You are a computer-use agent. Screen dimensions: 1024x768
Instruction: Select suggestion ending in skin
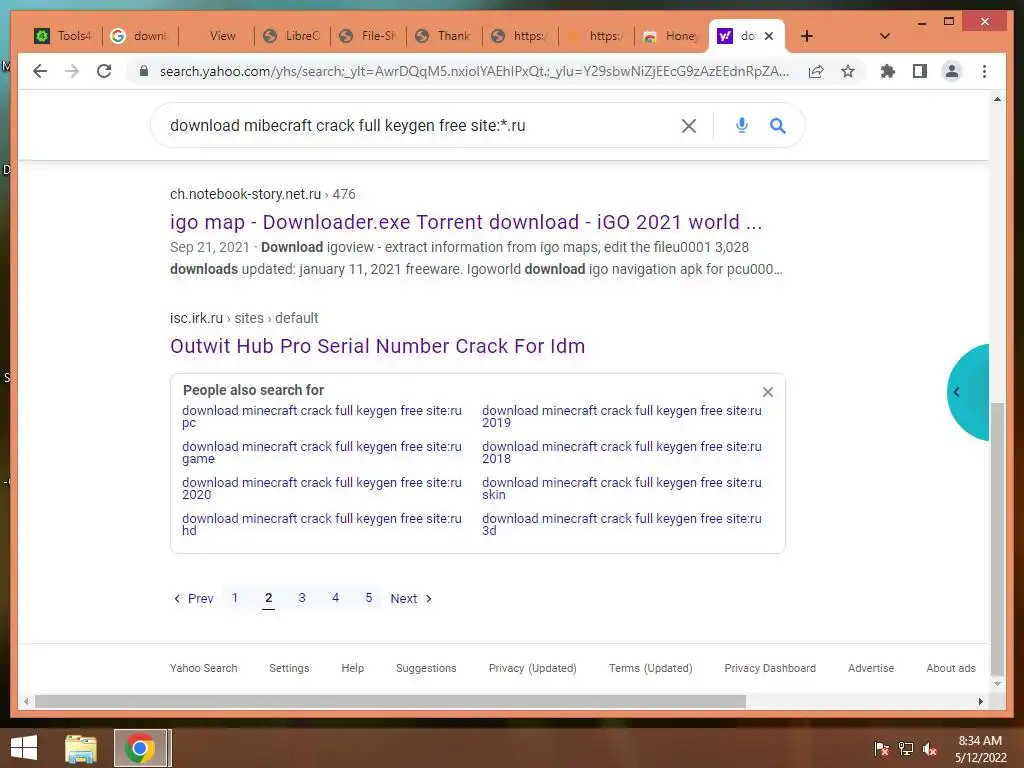(622, 488)
